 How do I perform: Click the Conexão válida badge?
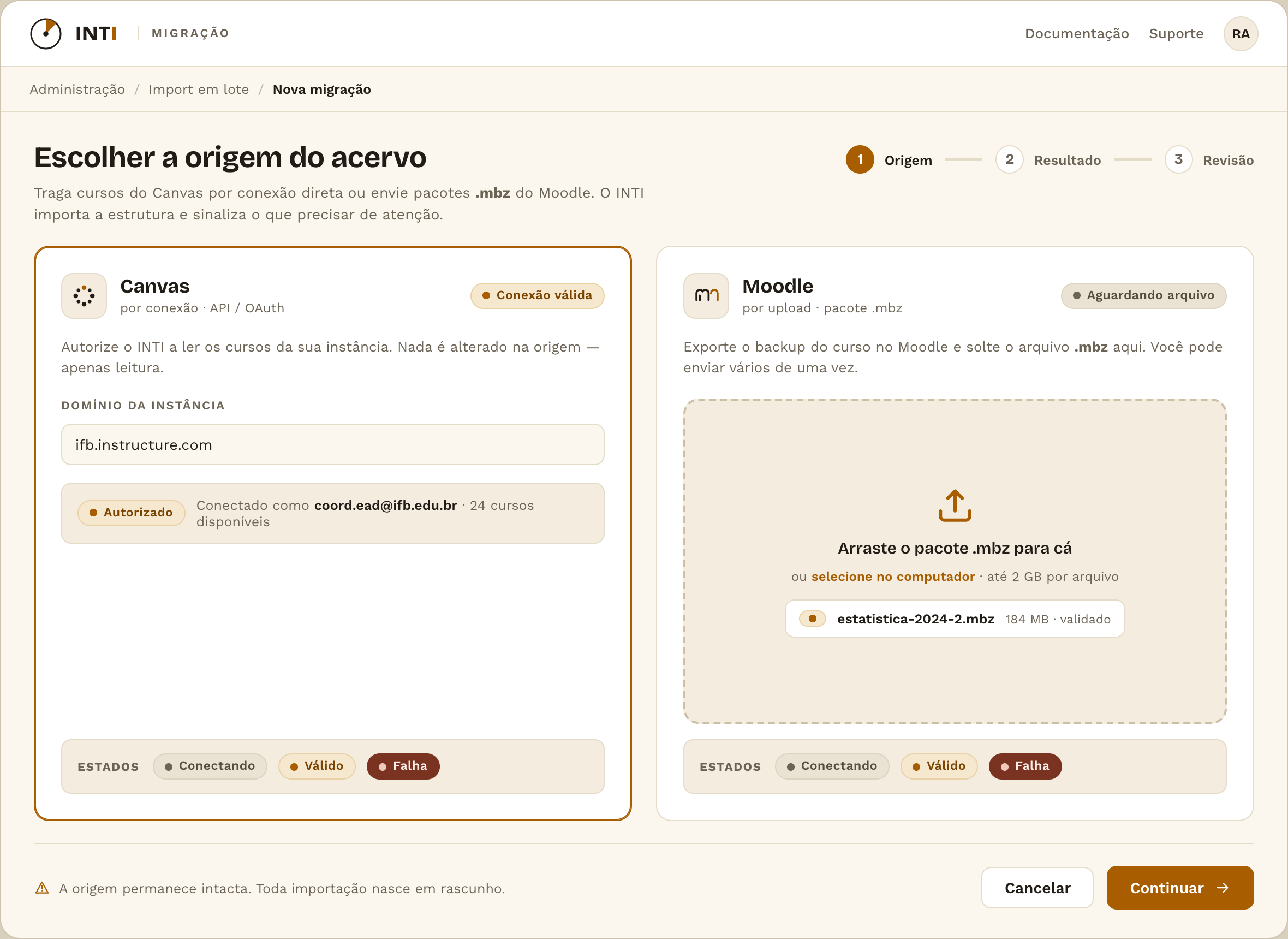(x=537, y=295)
